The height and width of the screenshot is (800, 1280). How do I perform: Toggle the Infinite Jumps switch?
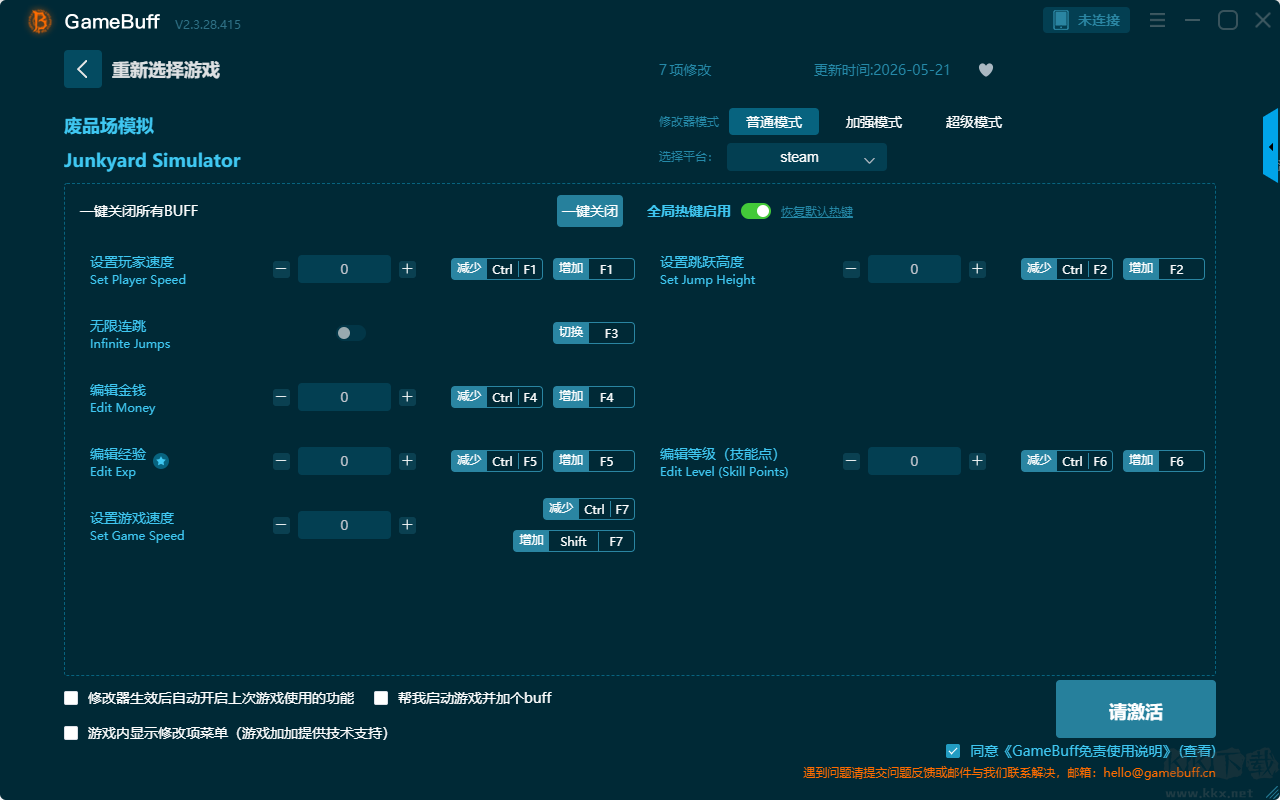point(351,333)
